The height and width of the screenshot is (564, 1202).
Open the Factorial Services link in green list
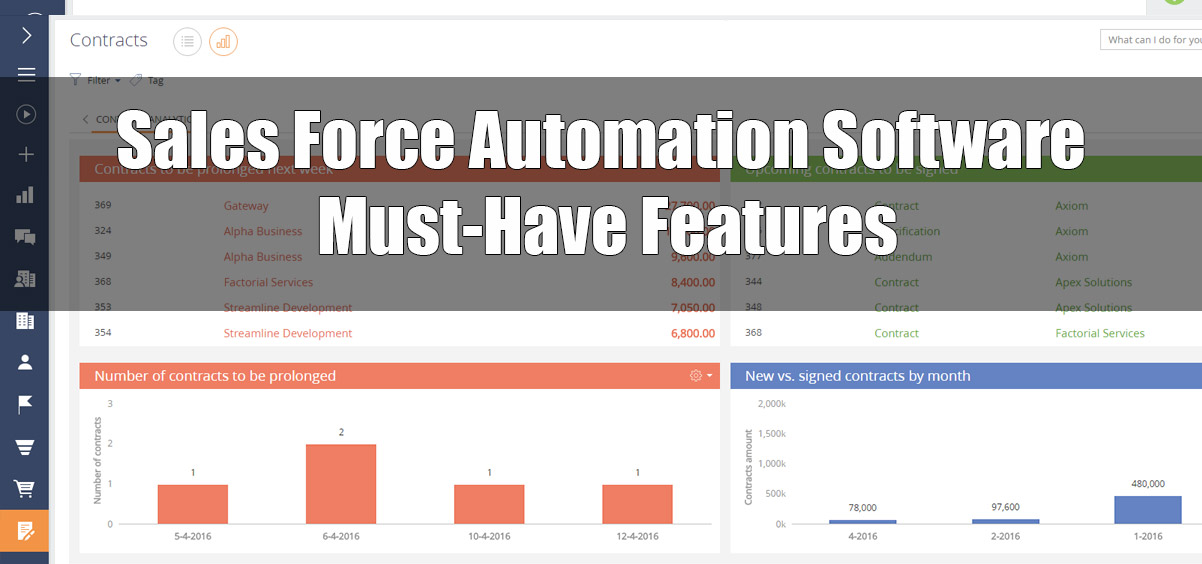coord(1100,333)
